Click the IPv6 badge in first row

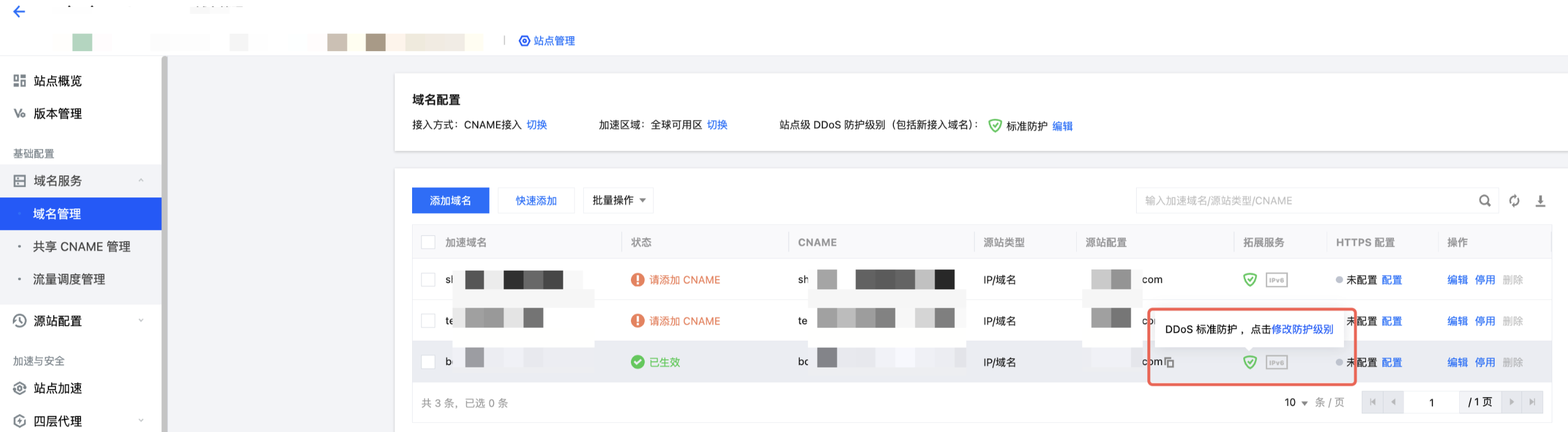click(1276, 279)
